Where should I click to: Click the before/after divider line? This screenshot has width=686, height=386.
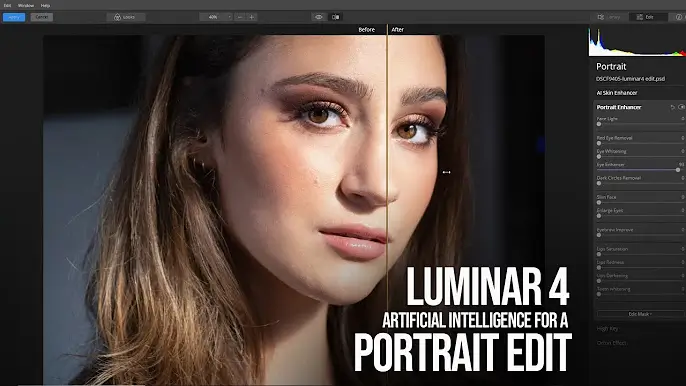click(x=387, y=206)
